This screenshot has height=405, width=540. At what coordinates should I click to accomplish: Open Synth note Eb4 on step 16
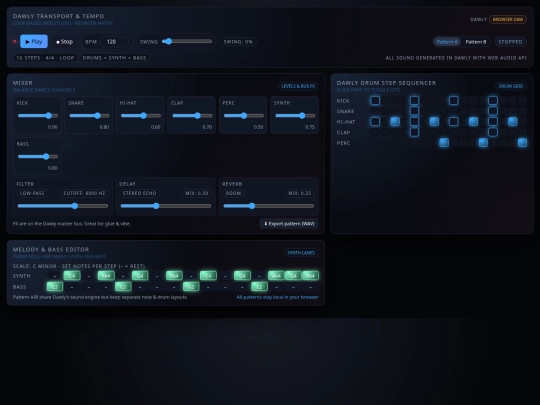pyautogui.click(x=310, y=276)
